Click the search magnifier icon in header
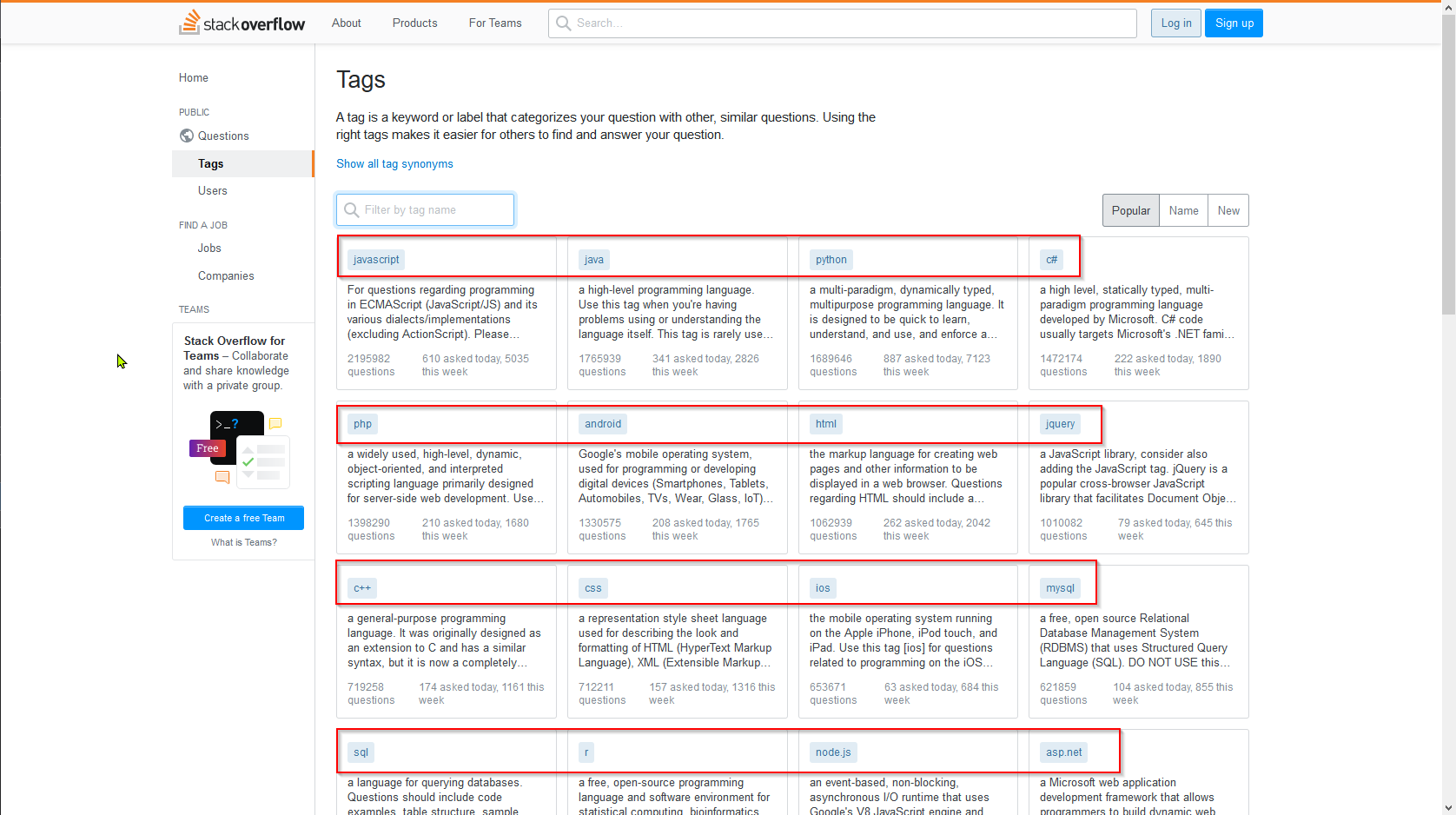Screen dimensions: 1456x815 [564, 23]
